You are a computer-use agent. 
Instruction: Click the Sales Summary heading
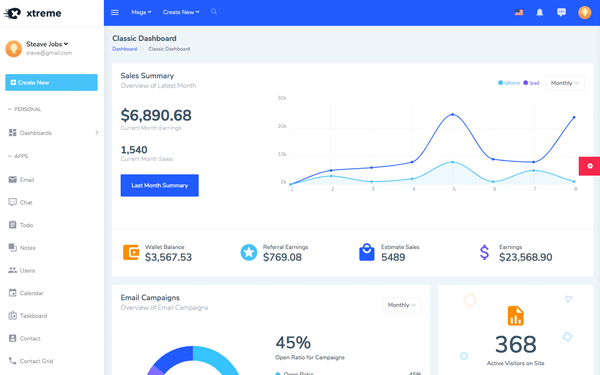click(x=147, y=76)
